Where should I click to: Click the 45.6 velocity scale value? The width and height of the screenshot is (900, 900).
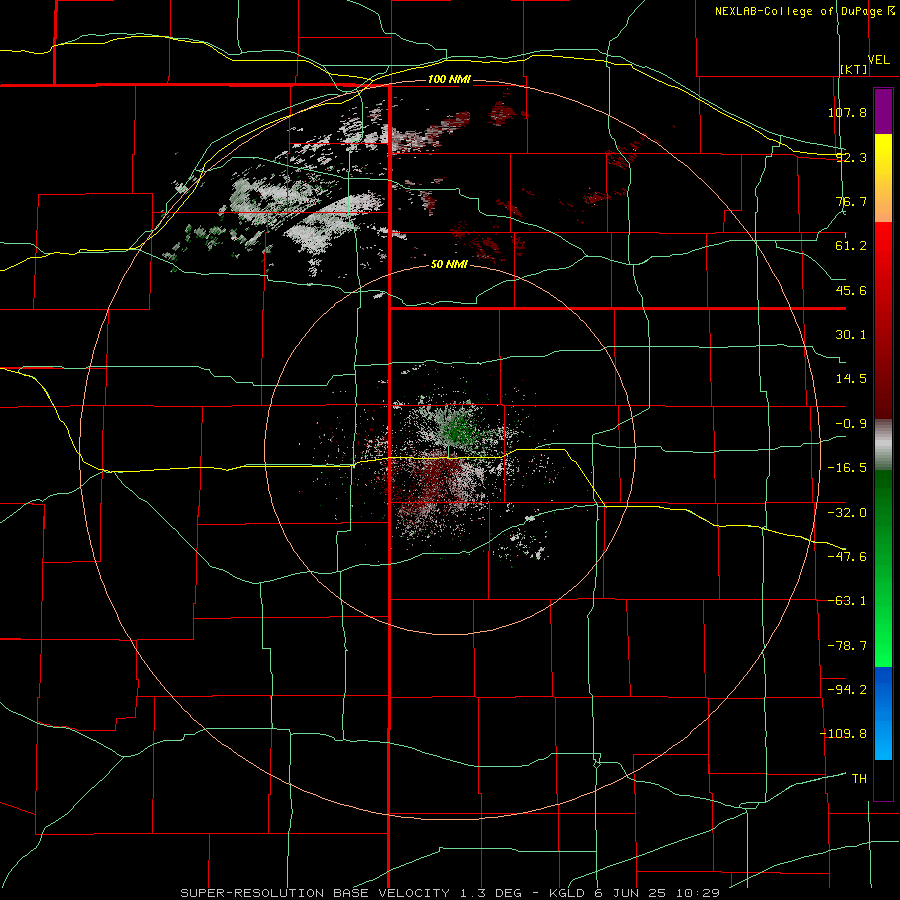pos(851,290)
